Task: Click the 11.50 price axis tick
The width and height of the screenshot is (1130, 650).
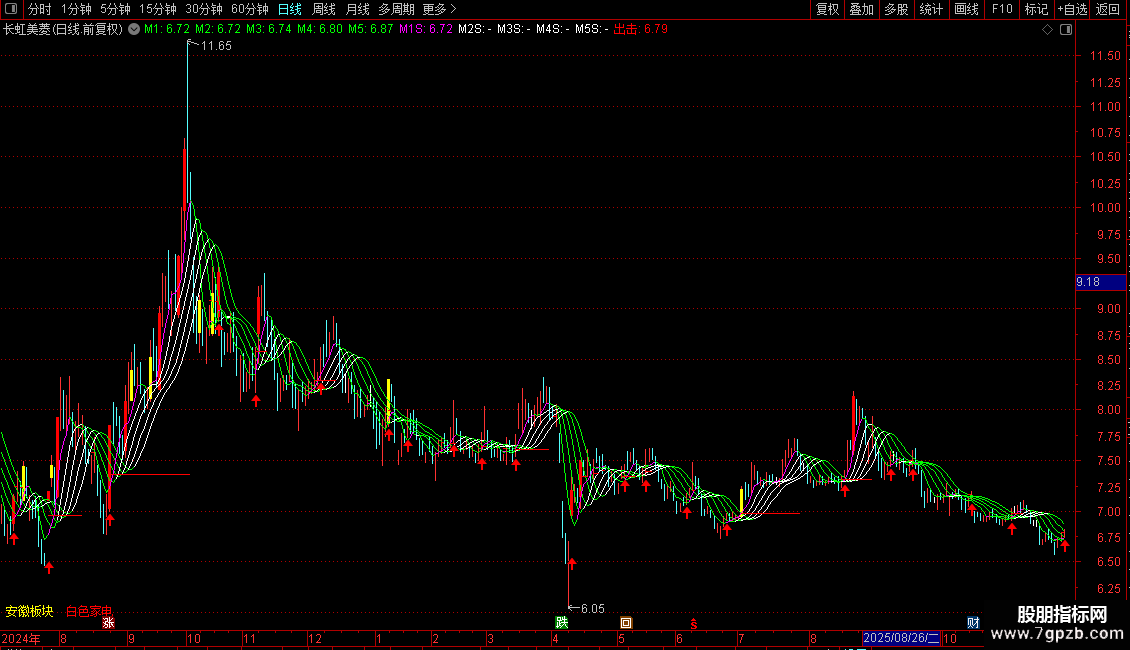Action: (x=1105, y=55)
